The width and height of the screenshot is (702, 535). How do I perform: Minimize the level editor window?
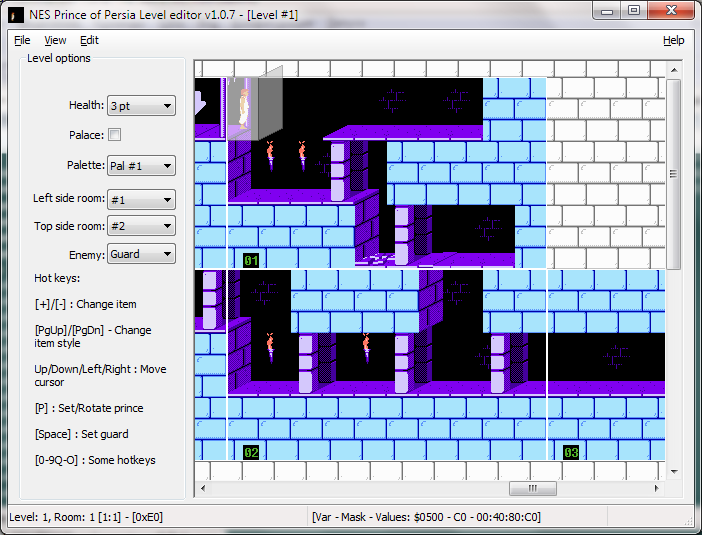coord(607,11)
